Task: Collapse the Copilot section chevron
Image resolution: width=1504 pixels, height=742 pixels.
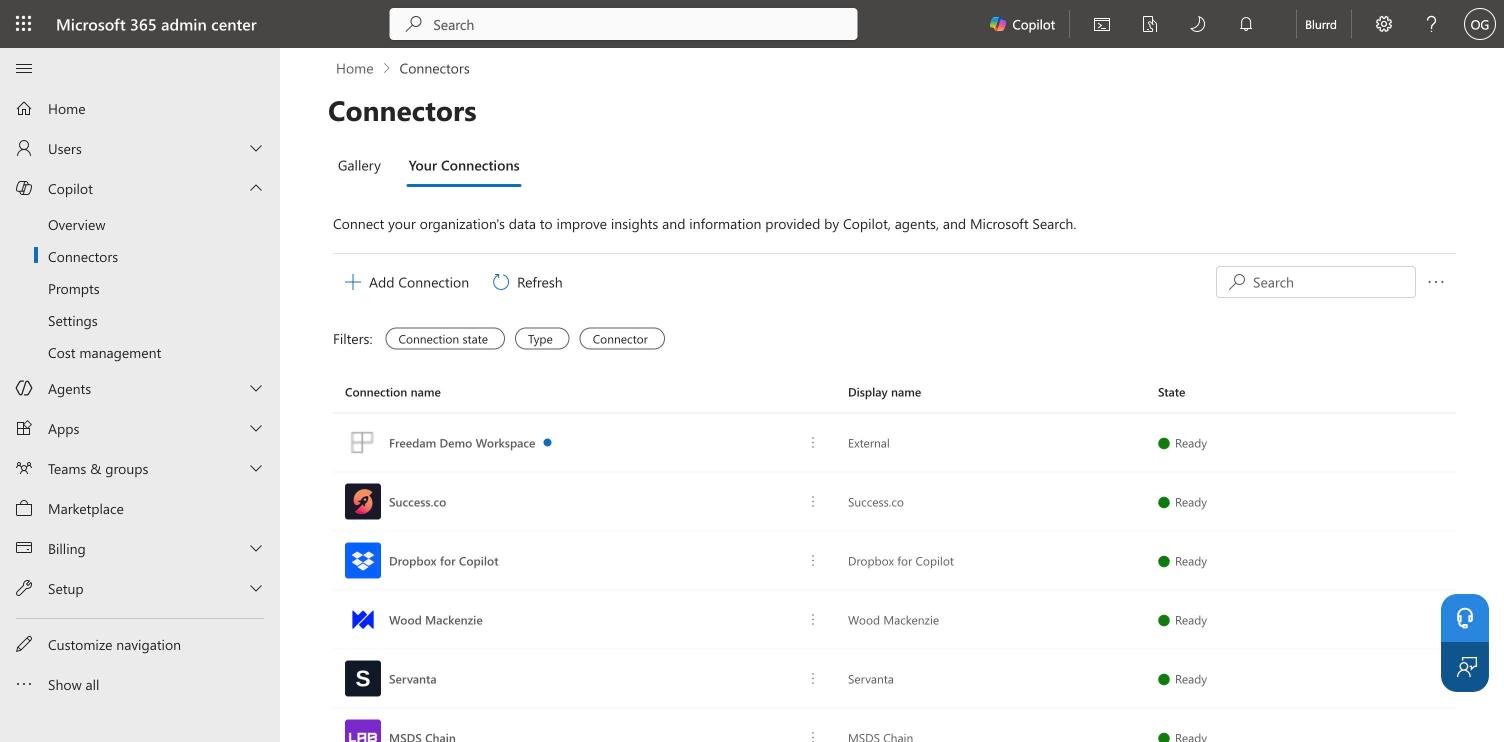Action: [x=256, y=188]
